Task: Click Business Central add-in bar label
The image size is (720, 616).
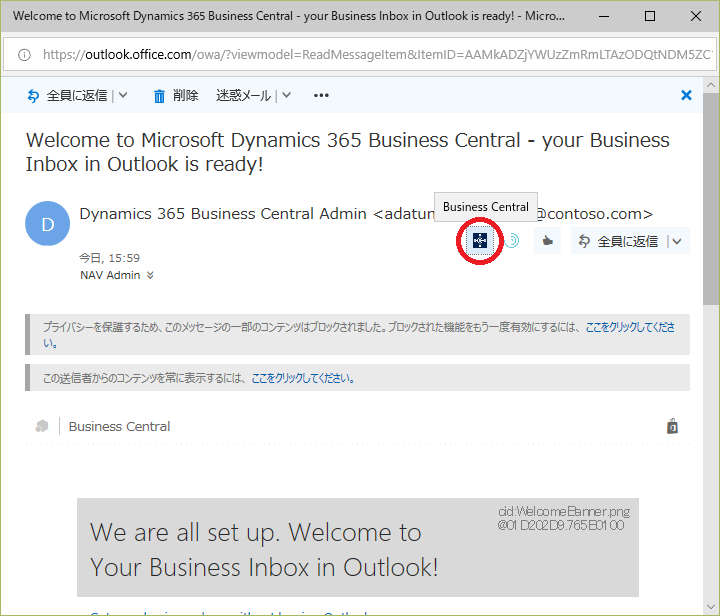Action: coord(119,426)
